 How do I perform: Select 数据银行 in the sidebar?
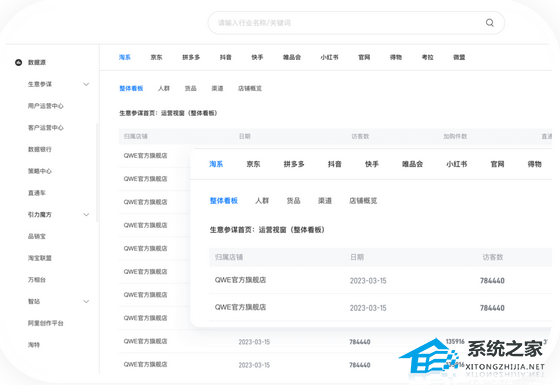[x=40, y=149]
